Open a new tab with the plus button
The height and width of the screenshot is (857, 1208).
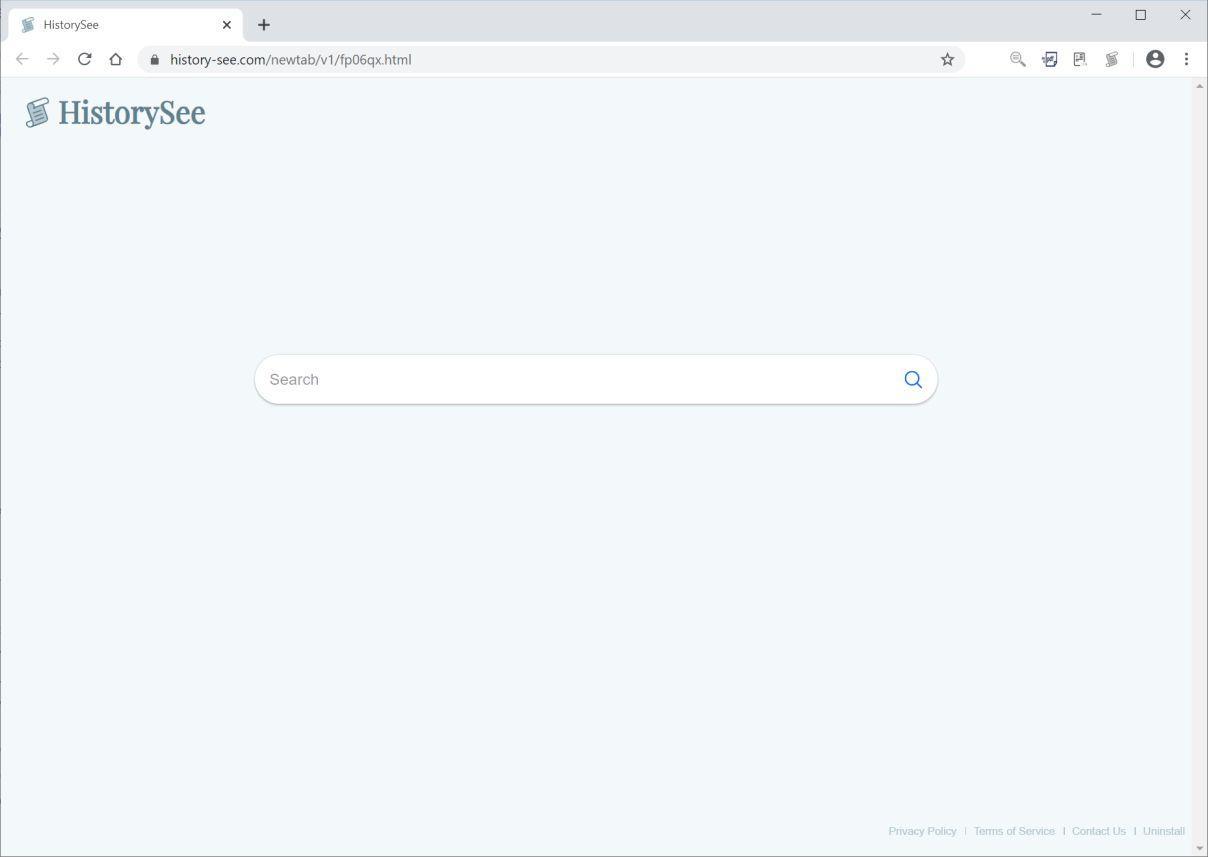[x=263, y=24]
